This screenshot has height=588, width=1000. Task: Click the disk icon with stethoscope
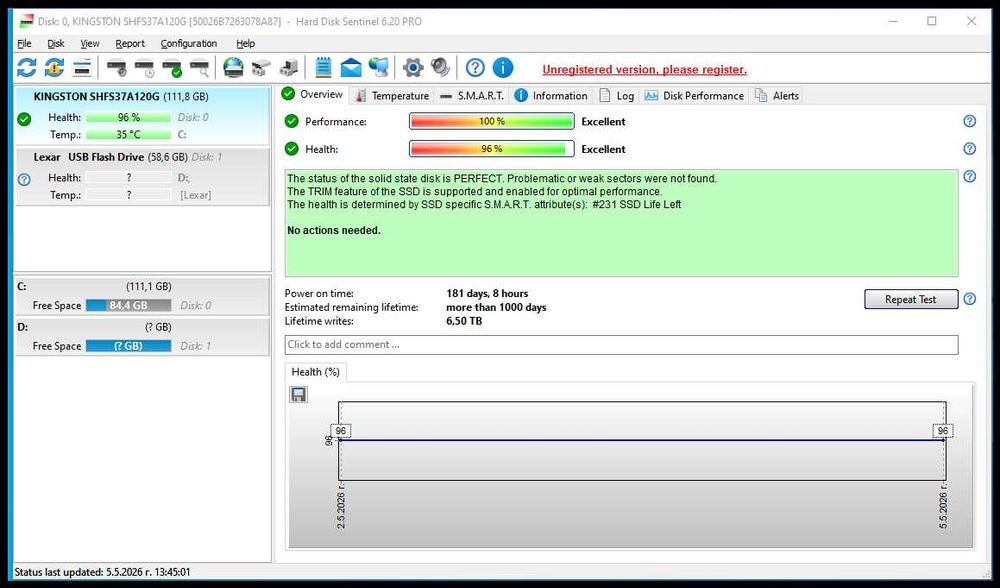117,67
